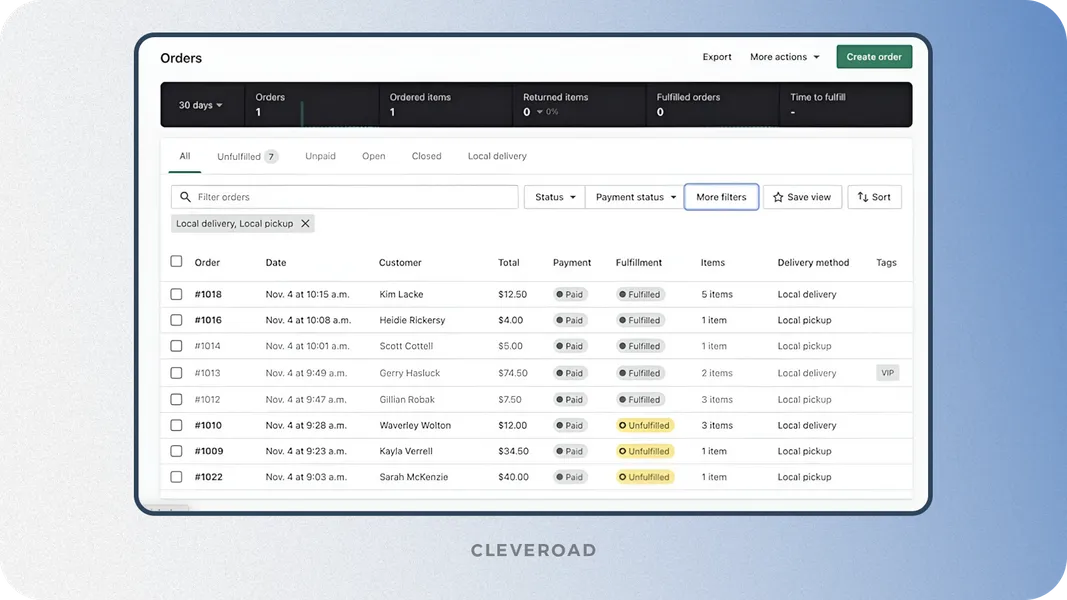Open the Closed tab
The image size is (1067, 600).
(x=426, y=156)
